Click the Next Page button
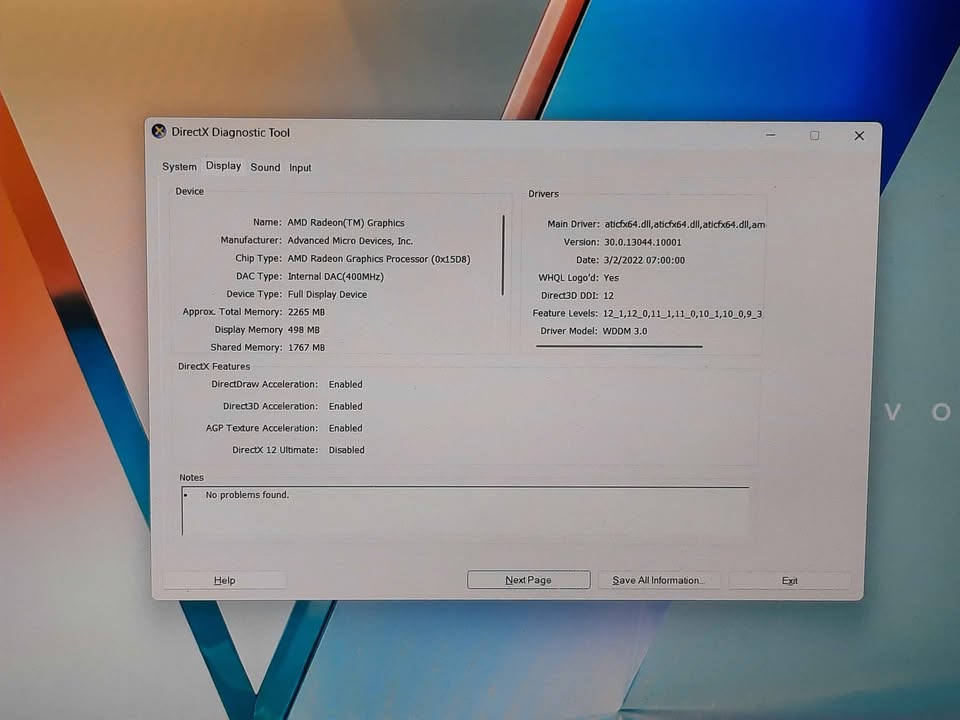Screen dimensions: 960x720 pyautogui.click(x=528, y=580)
